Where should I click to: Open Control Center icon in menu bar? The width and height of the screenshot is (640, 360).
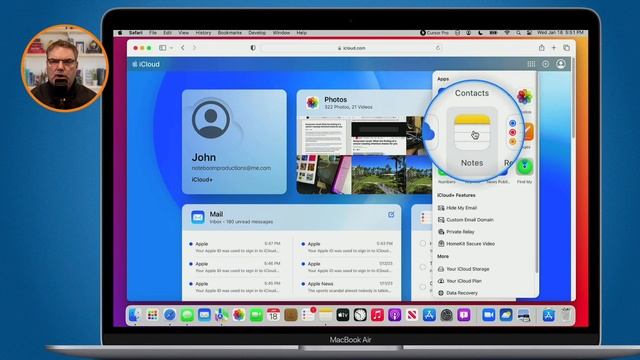[529, 33]
